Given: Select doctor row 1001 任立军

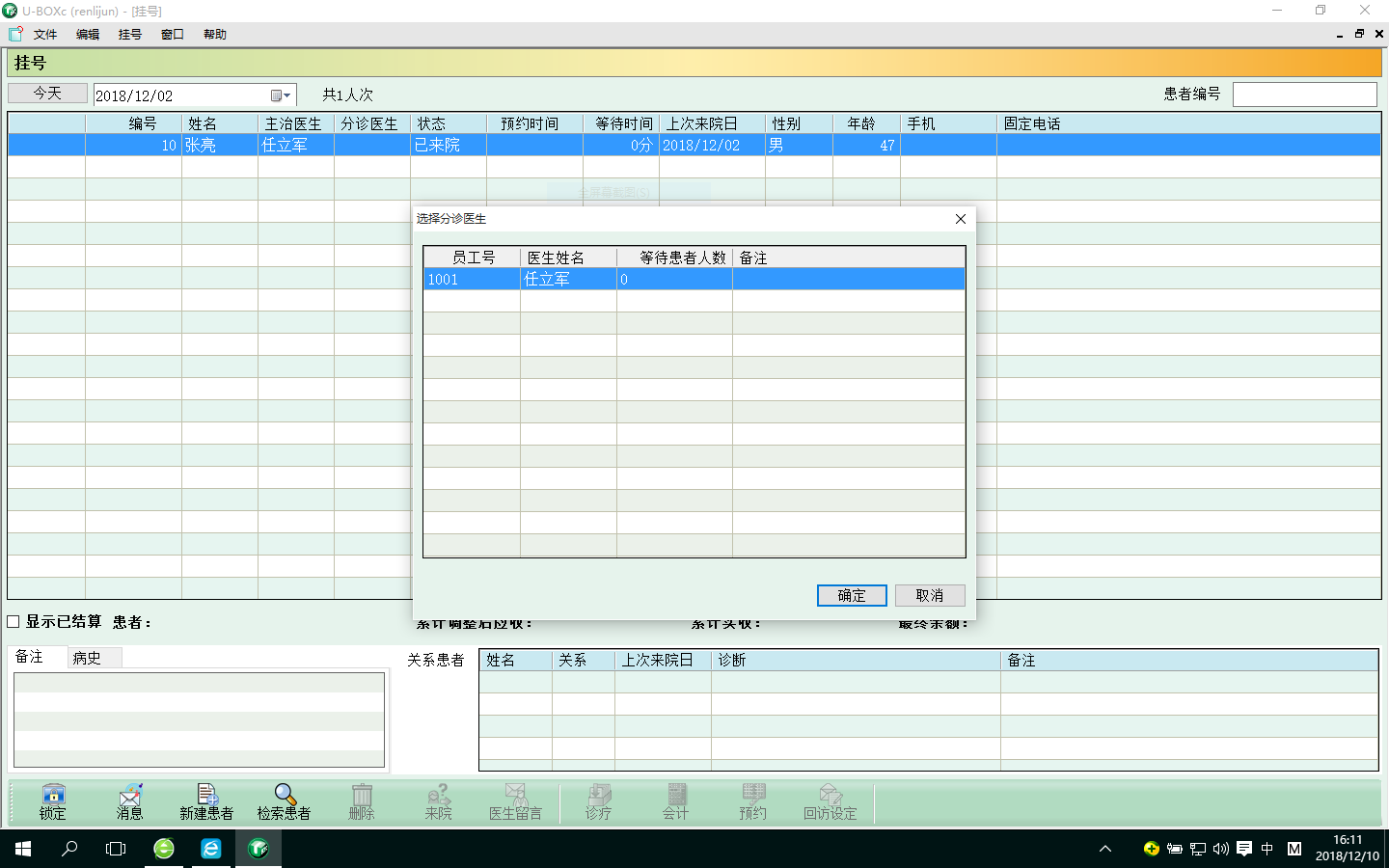Looking at the screenshot, I should tap(694, 279).
